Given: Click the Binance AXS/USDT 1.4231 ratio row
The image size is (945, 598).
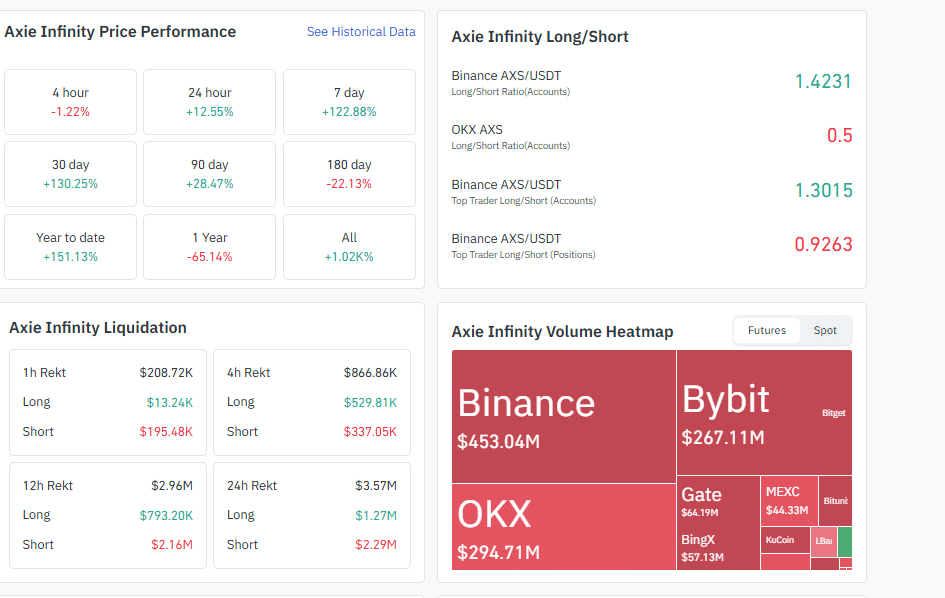Looking at the screenshot, I should tap(651, 82).
